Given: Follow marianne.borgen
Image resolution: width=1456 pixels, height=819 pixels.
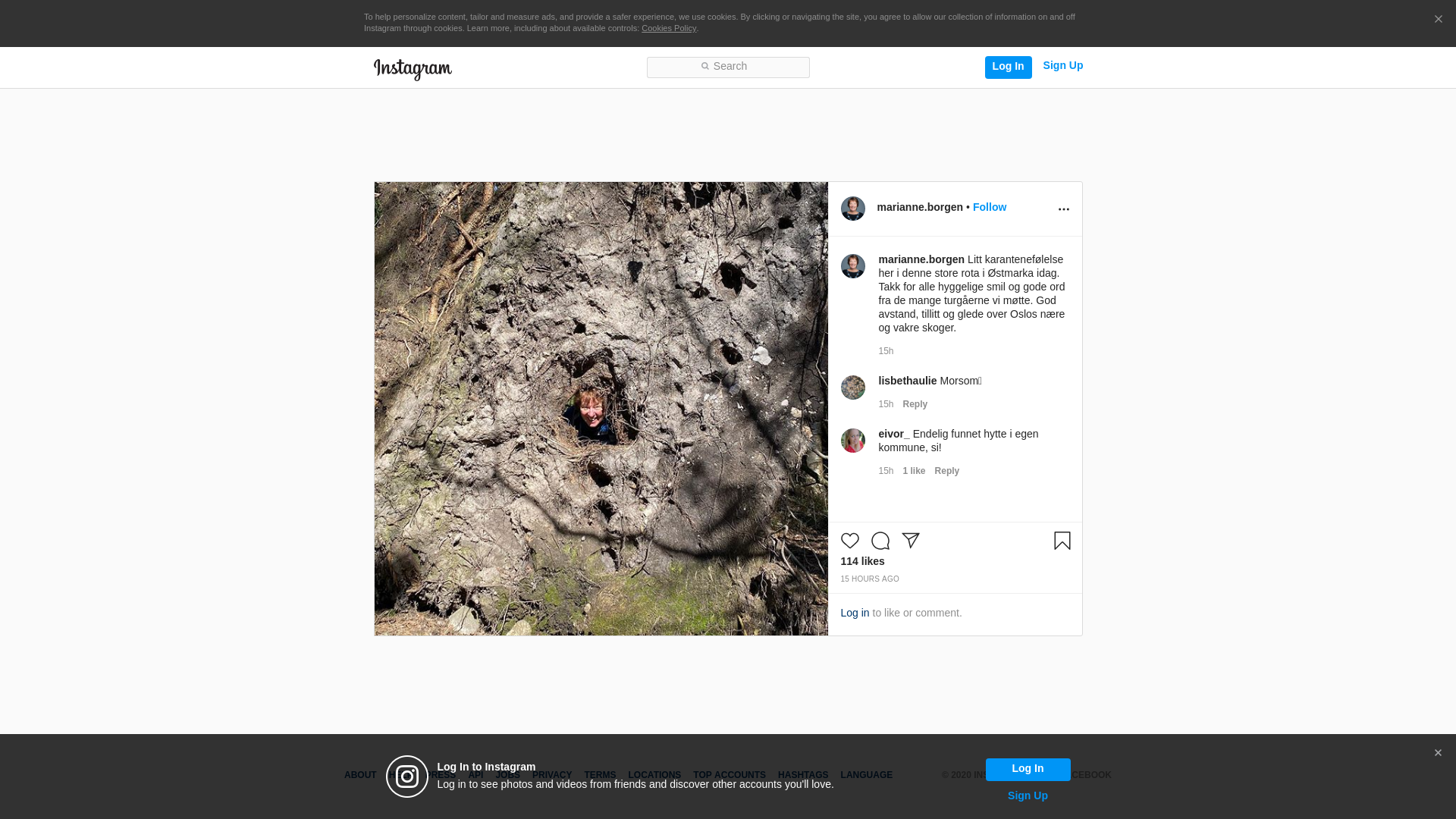Looking at the screenshot, I should pyautogui.click(x=990, y=207).
